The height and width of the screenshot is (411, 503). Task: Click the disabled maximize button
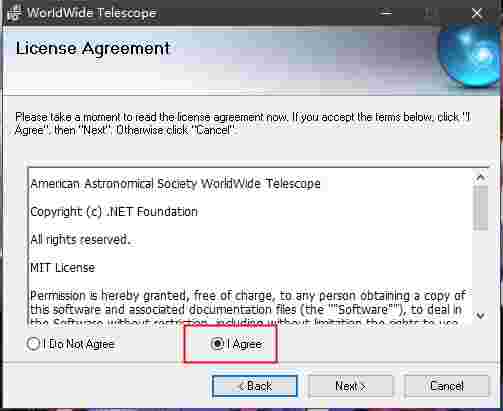click(x=431, y=13)
